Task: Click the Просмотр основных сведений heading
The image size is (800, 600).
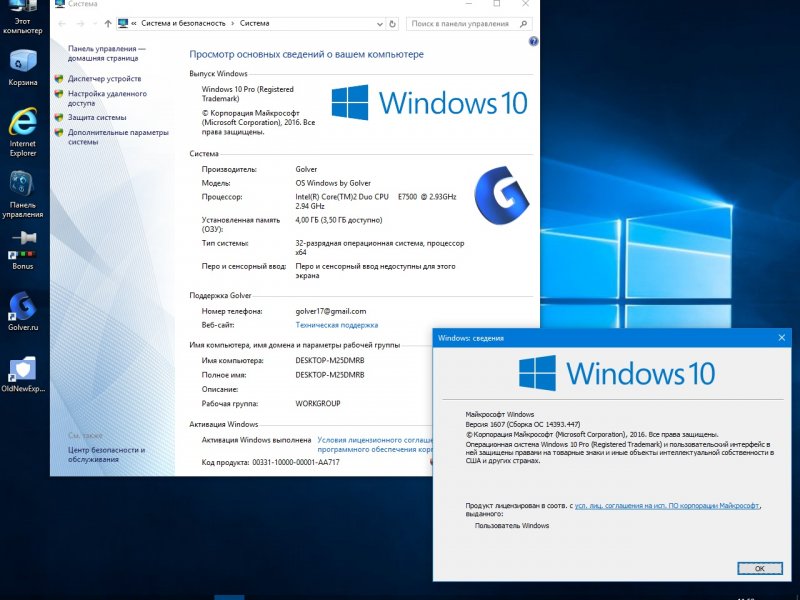Action: (306, 54)
